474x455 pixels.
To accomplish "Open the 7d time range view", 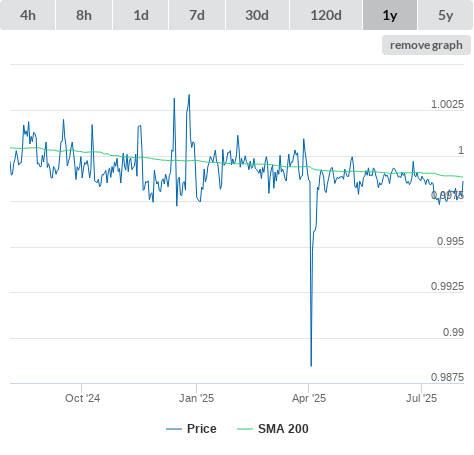I will click(197, 15).
